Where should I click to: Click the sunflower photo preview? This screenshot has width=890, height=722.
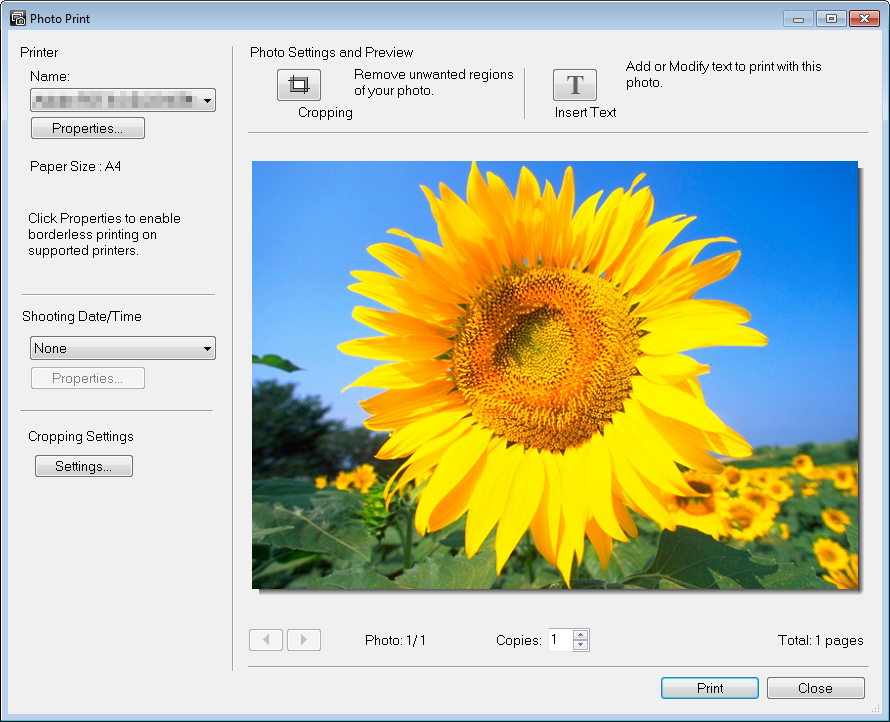click(x=555, y=375)
